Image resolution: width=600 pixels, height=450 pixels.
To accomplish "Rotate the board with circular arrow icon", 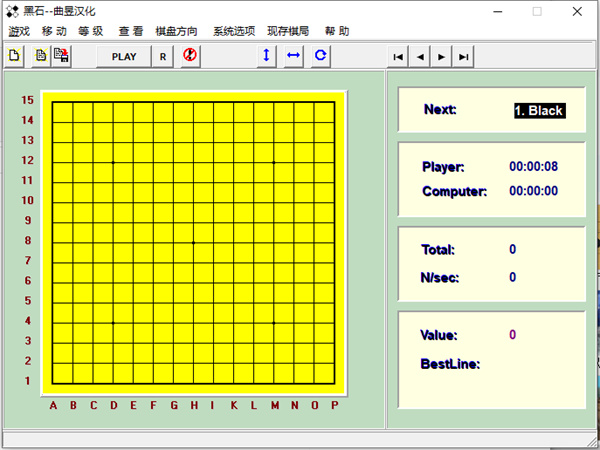I will (320, 56).
